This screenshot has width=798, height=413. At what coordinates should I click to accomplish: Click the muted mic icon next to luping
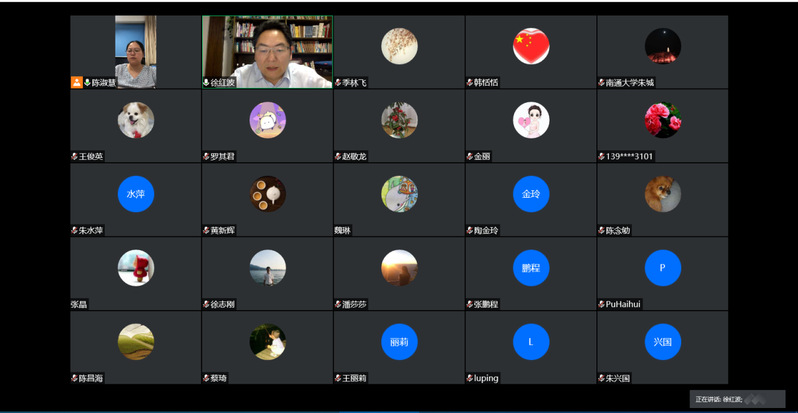tap(470, 378)
